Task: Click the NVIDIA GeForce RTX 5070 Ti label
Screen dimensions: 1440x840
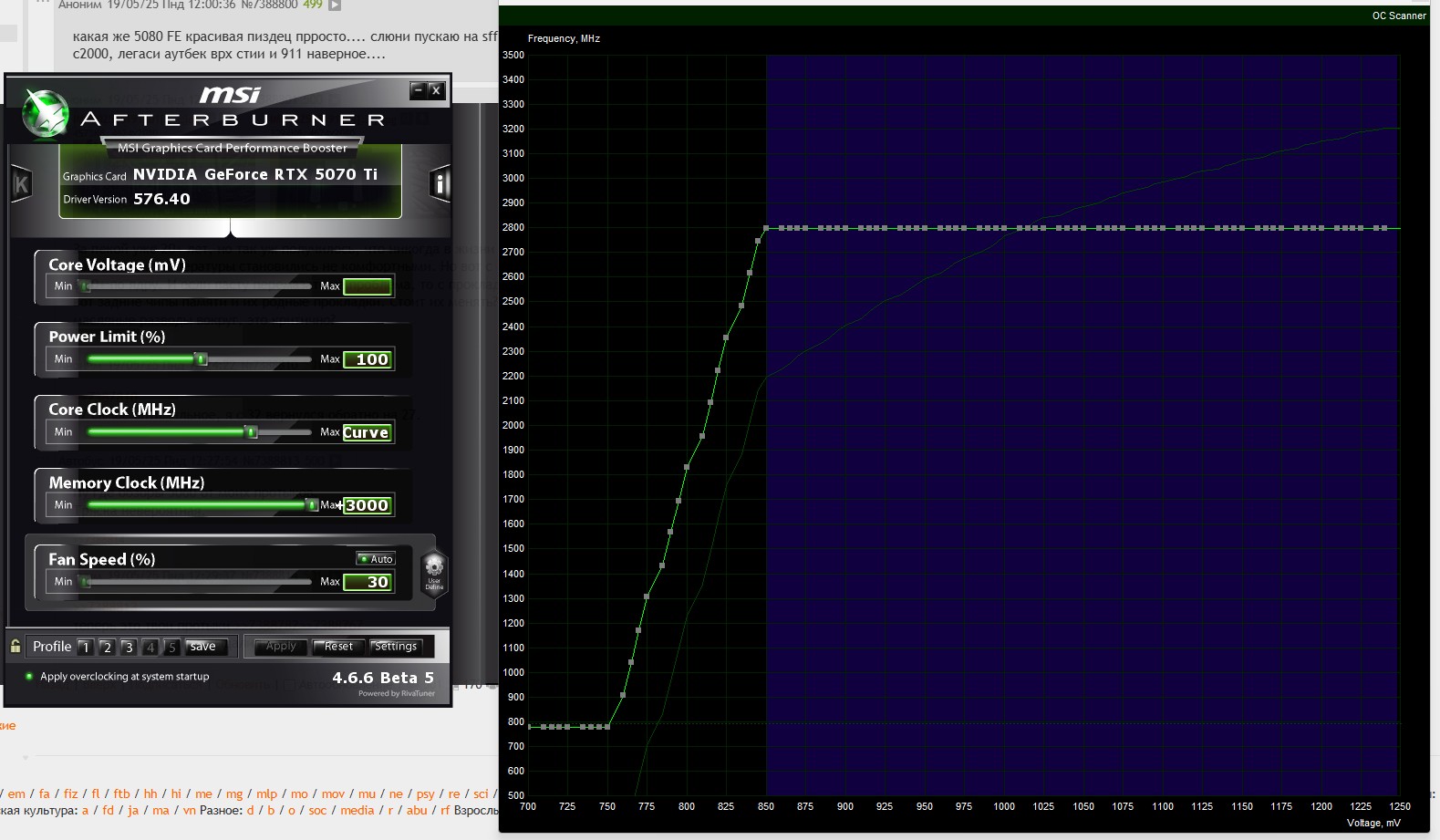Action: pos(255,174)
